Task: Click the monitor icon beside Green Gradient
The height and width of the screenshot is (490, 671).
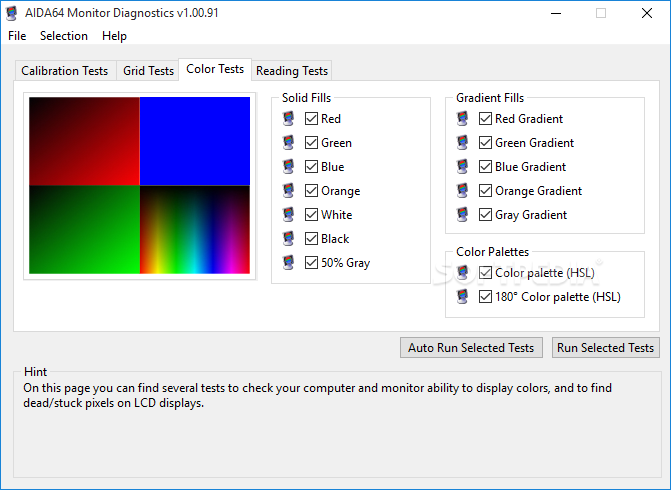Action: [463, 143]
